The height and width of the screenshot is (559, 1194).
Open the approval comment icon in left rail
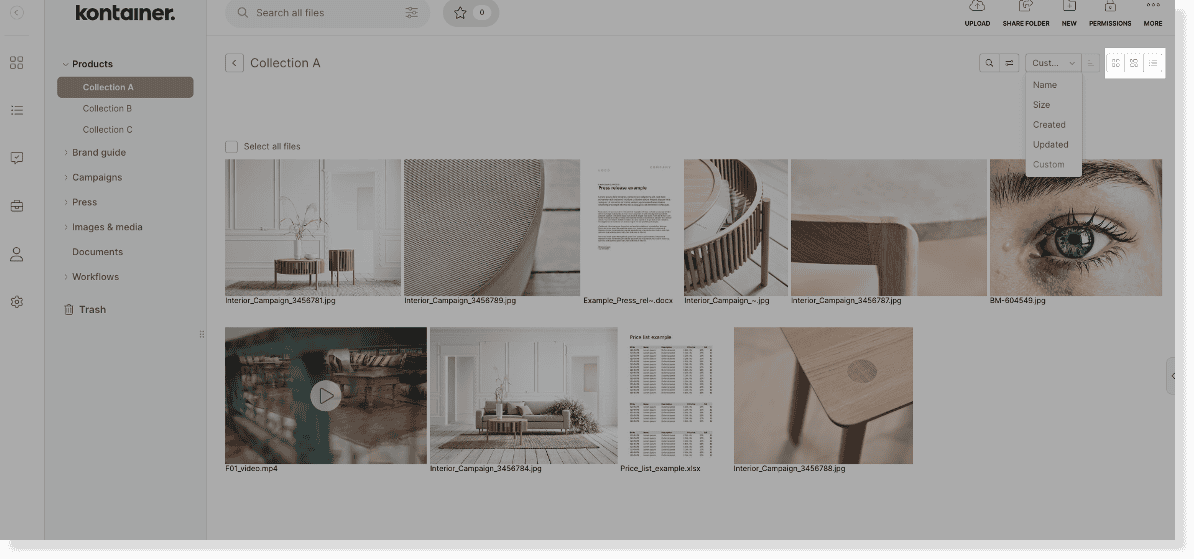click(17, 158)
